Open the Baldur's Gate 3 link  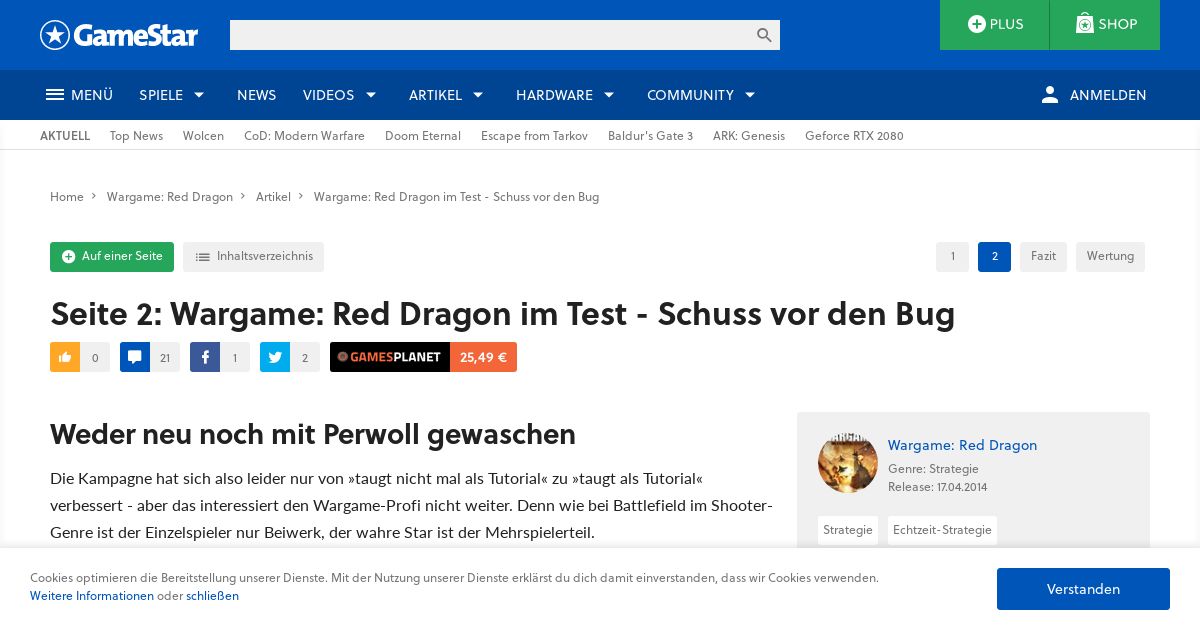pos(650,136)
